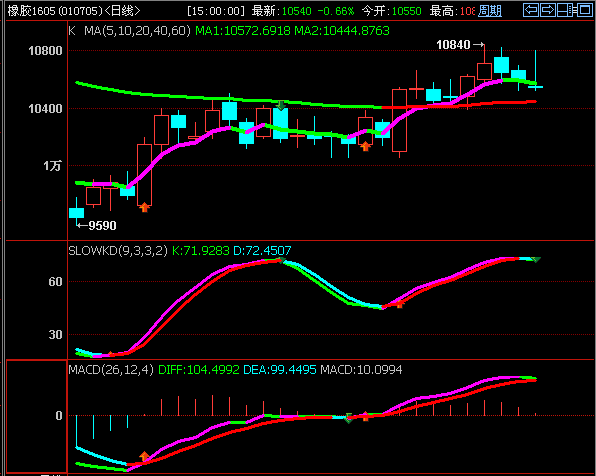Click the last cyan candlestick on the chart
Viewport: 596px width, 476px height.
coord(535,87)
